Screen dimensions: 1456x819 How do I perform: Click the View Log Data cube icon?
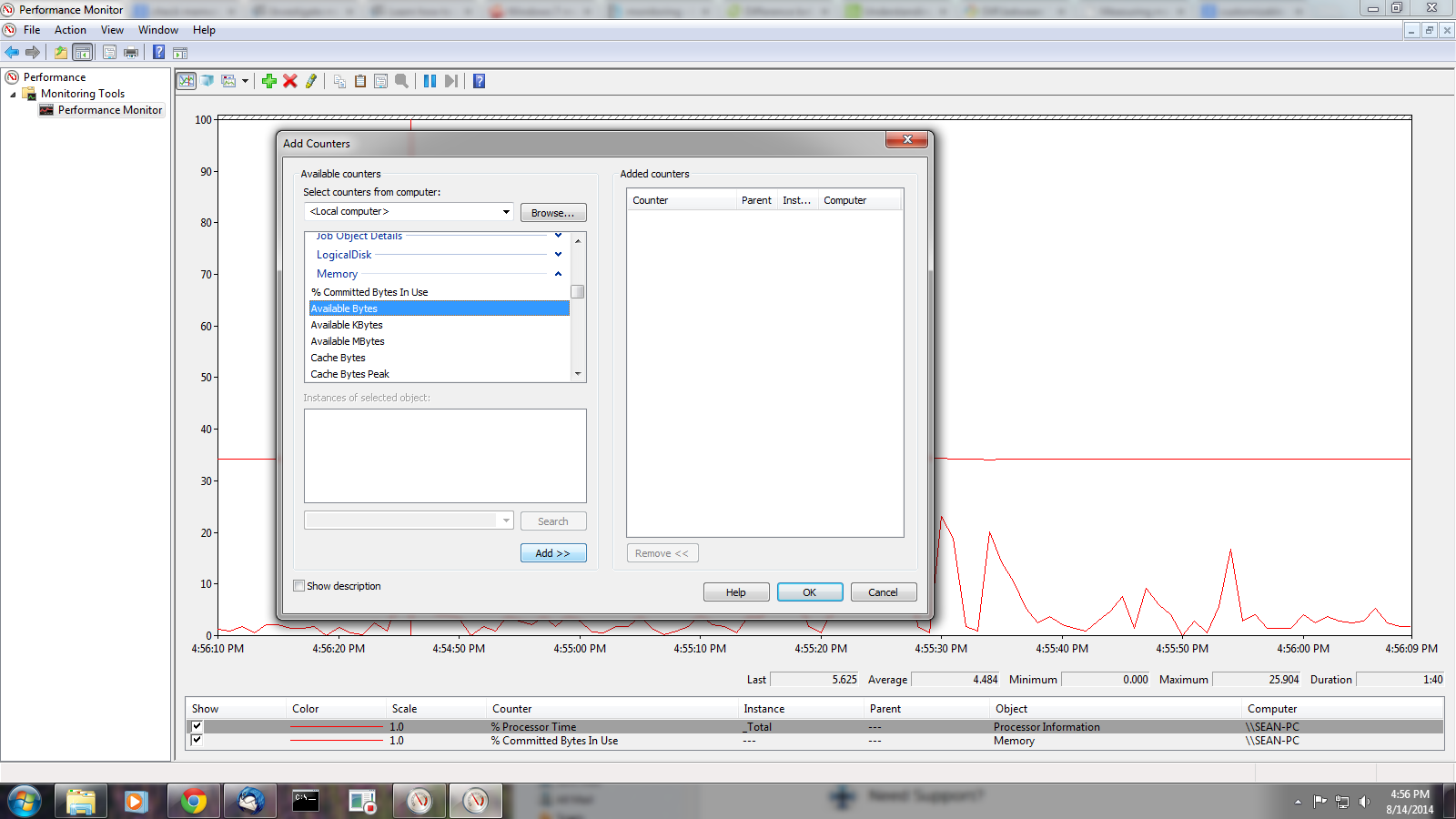207,81
